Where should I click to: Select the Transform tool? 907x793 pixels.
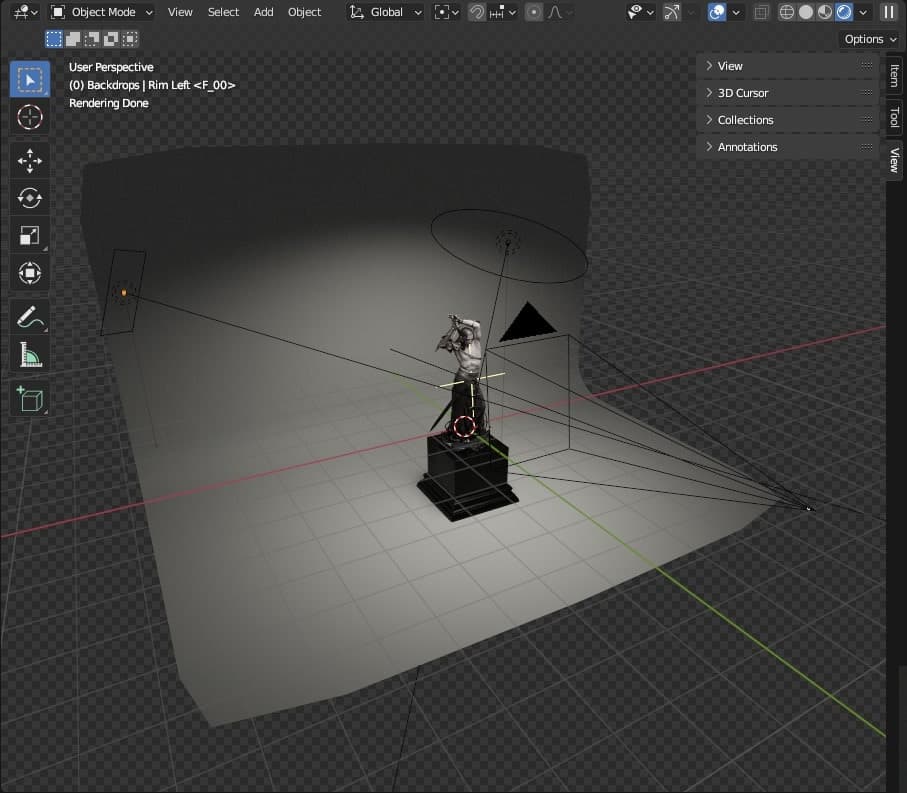30,273
